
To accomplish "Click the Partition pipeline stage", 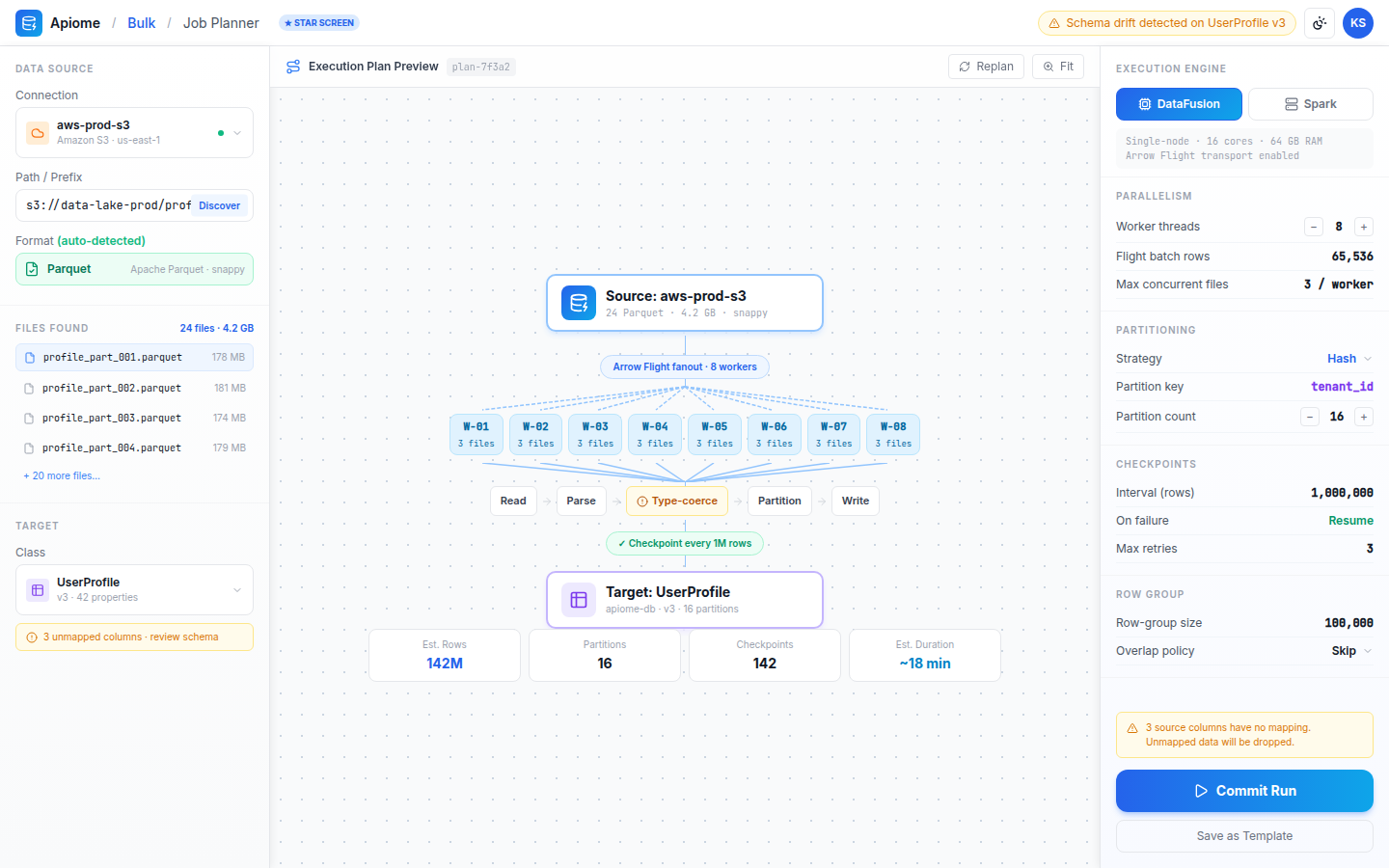I will tap(779, 501).
